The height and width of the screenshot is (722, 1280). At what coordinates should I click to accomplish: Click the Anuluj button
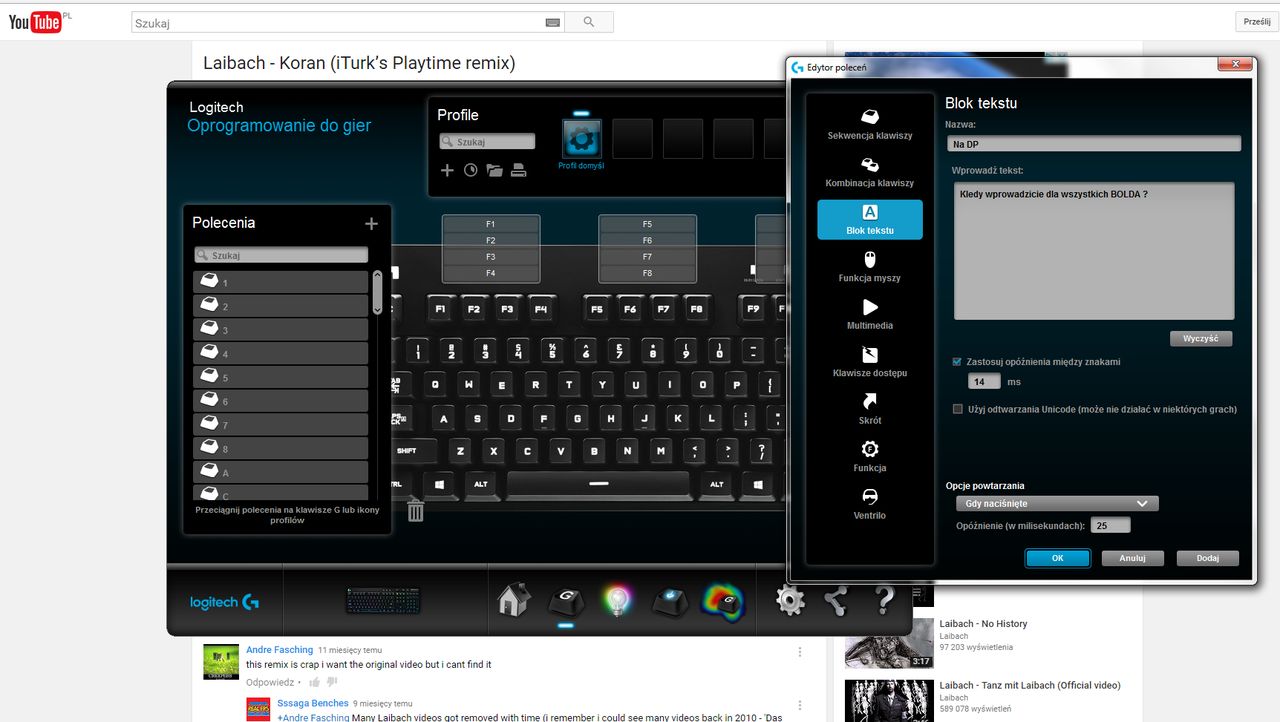(1132, 559)
